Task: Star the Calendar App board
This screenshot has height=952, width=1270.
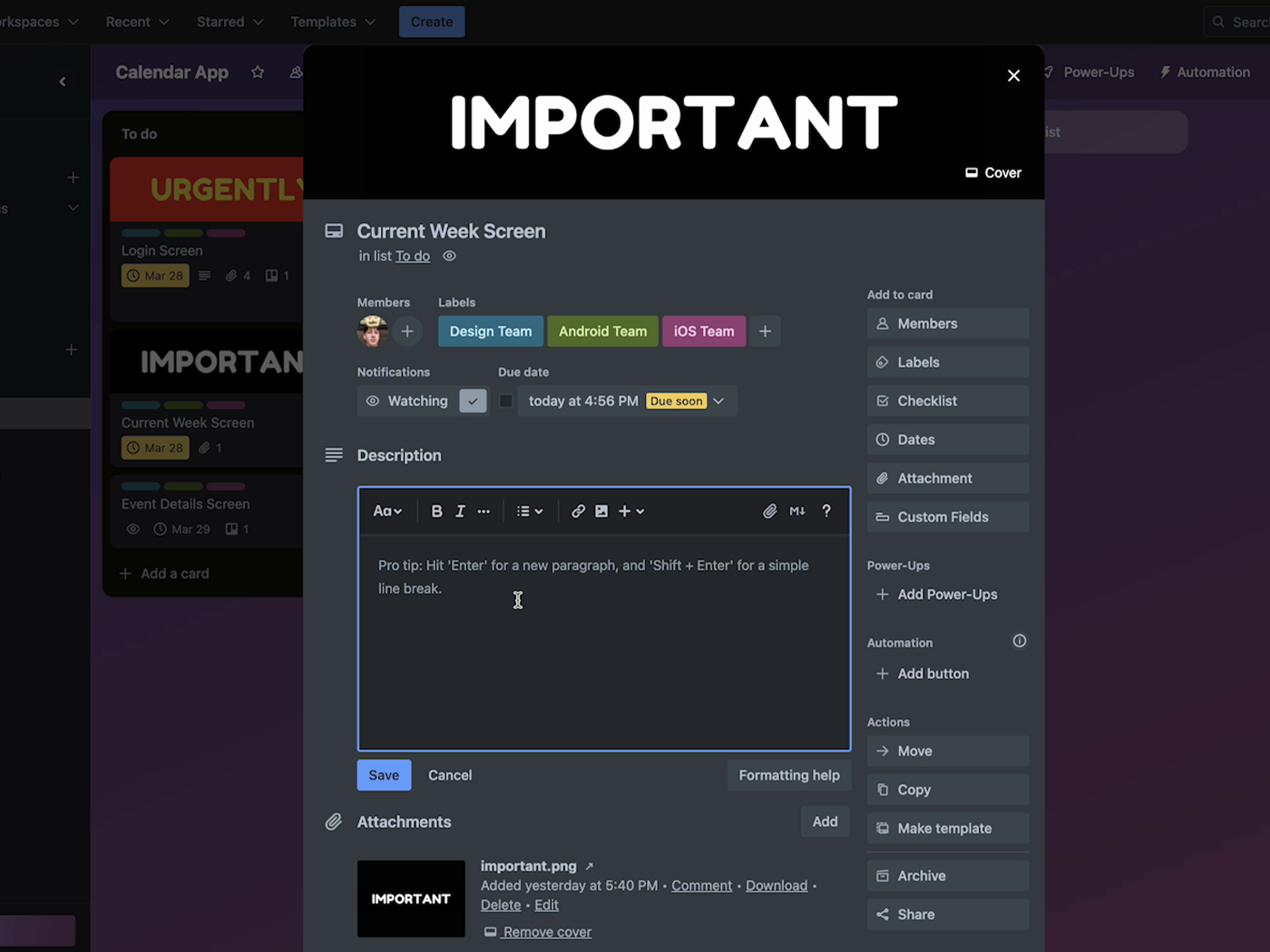Action: (x=258, y=73)
